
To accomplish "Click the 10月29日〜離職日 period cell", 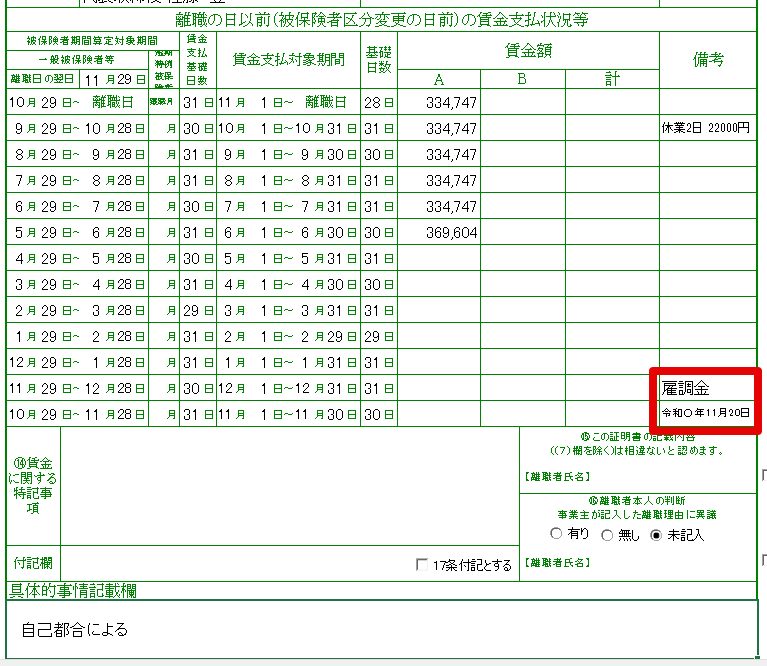I will click(x=77, y=102).
